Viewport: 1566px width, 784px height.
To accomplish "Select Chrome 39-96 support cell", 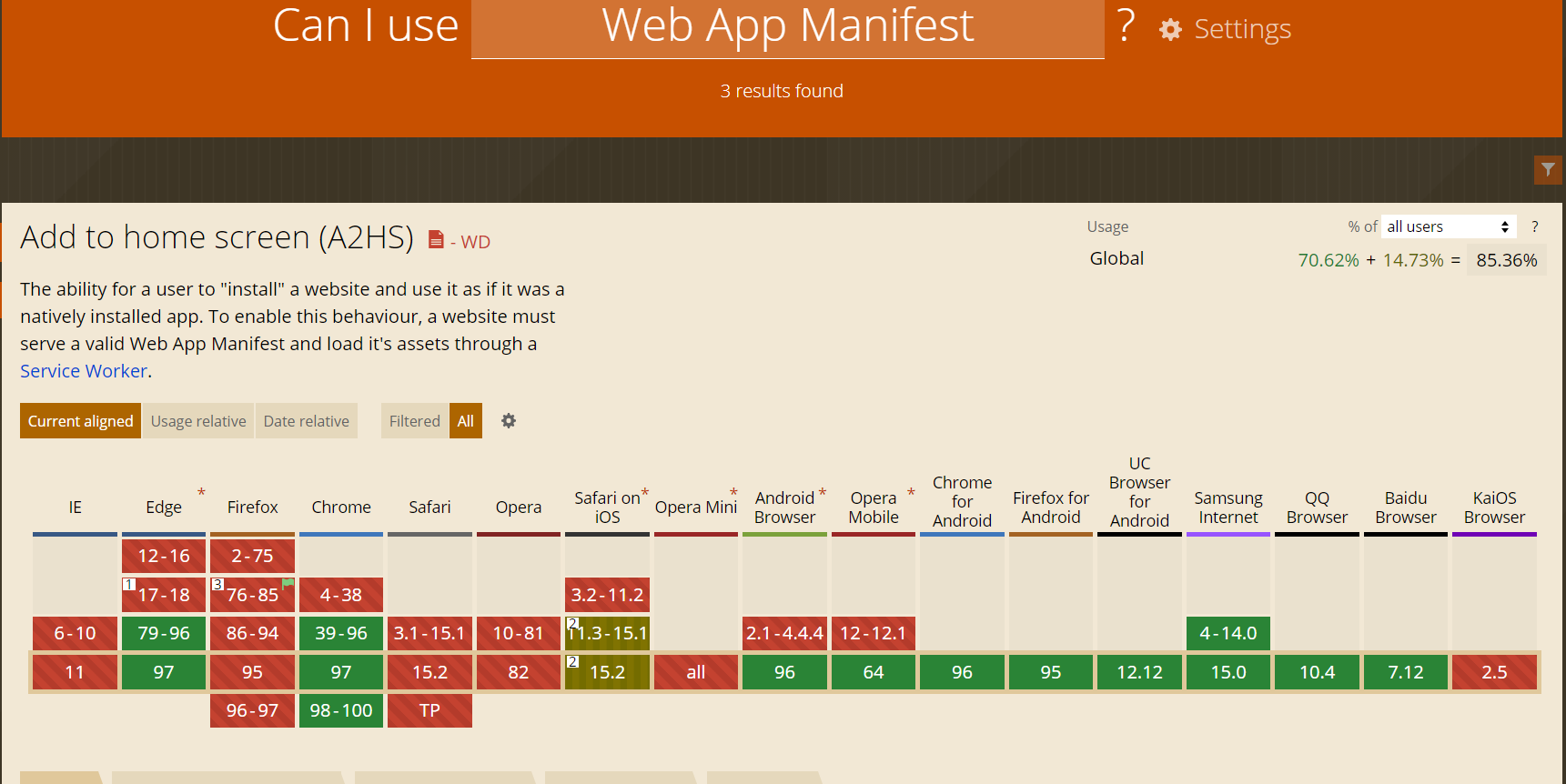I will point(341,633).
